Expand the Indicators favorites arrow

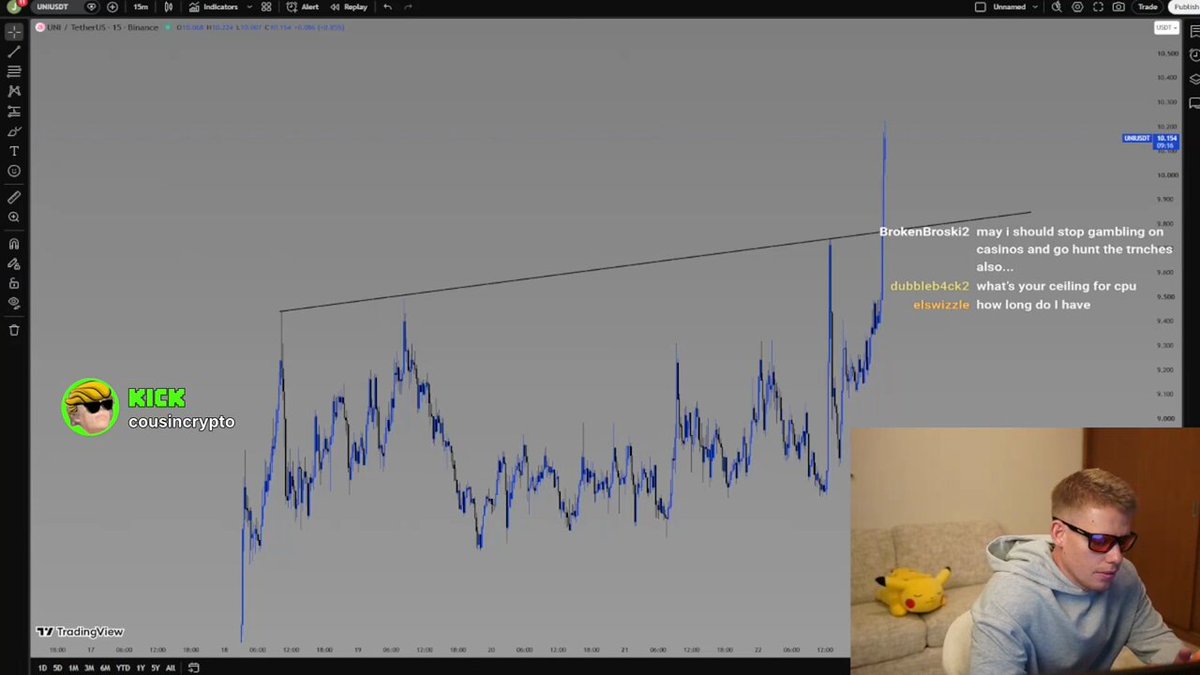pos(248,7)
